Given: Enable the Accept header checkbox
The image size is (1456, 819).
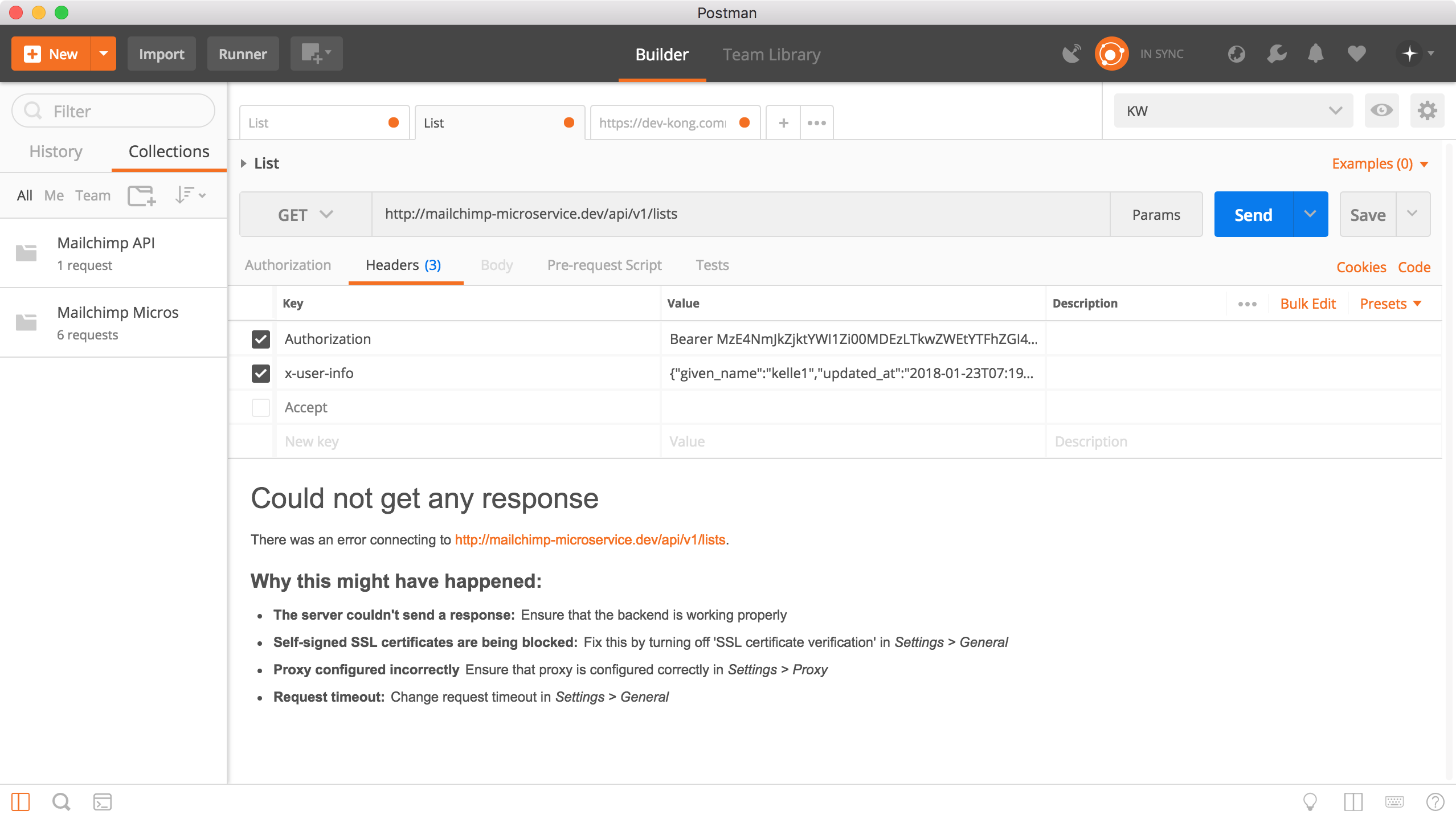Looking at the screenshot, I should point(260,407).
